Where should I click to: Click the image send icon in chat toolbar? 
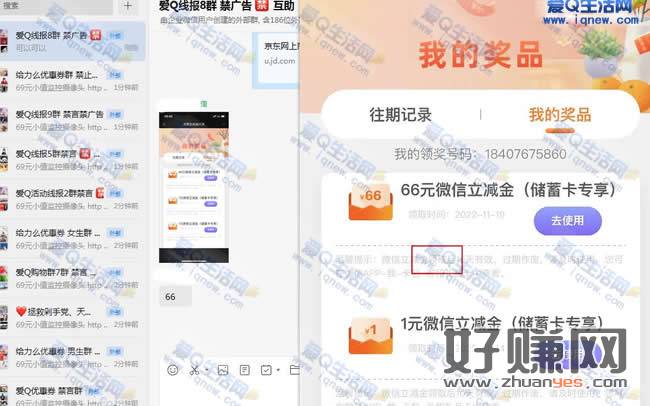223,370
